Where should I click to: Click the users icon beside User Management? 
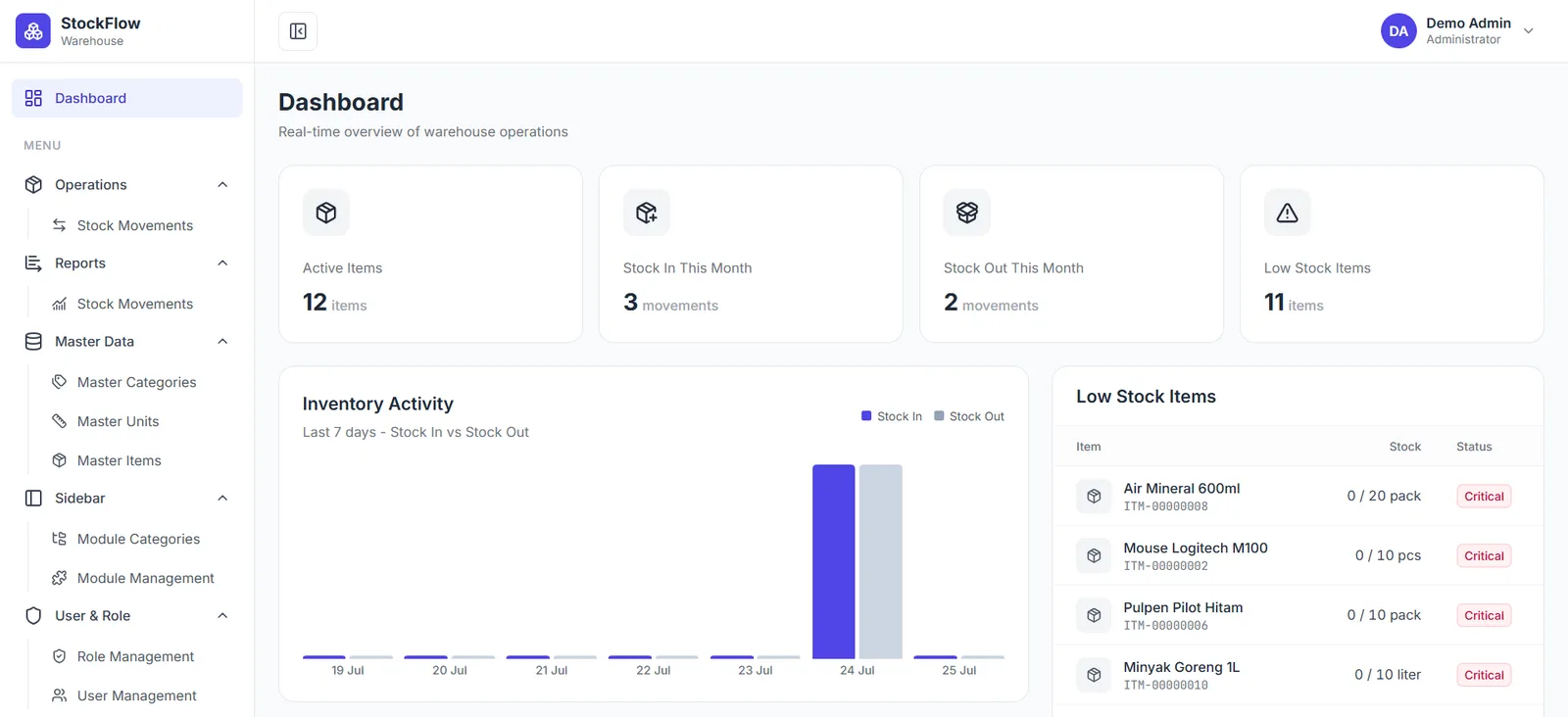tap(60, 695)
